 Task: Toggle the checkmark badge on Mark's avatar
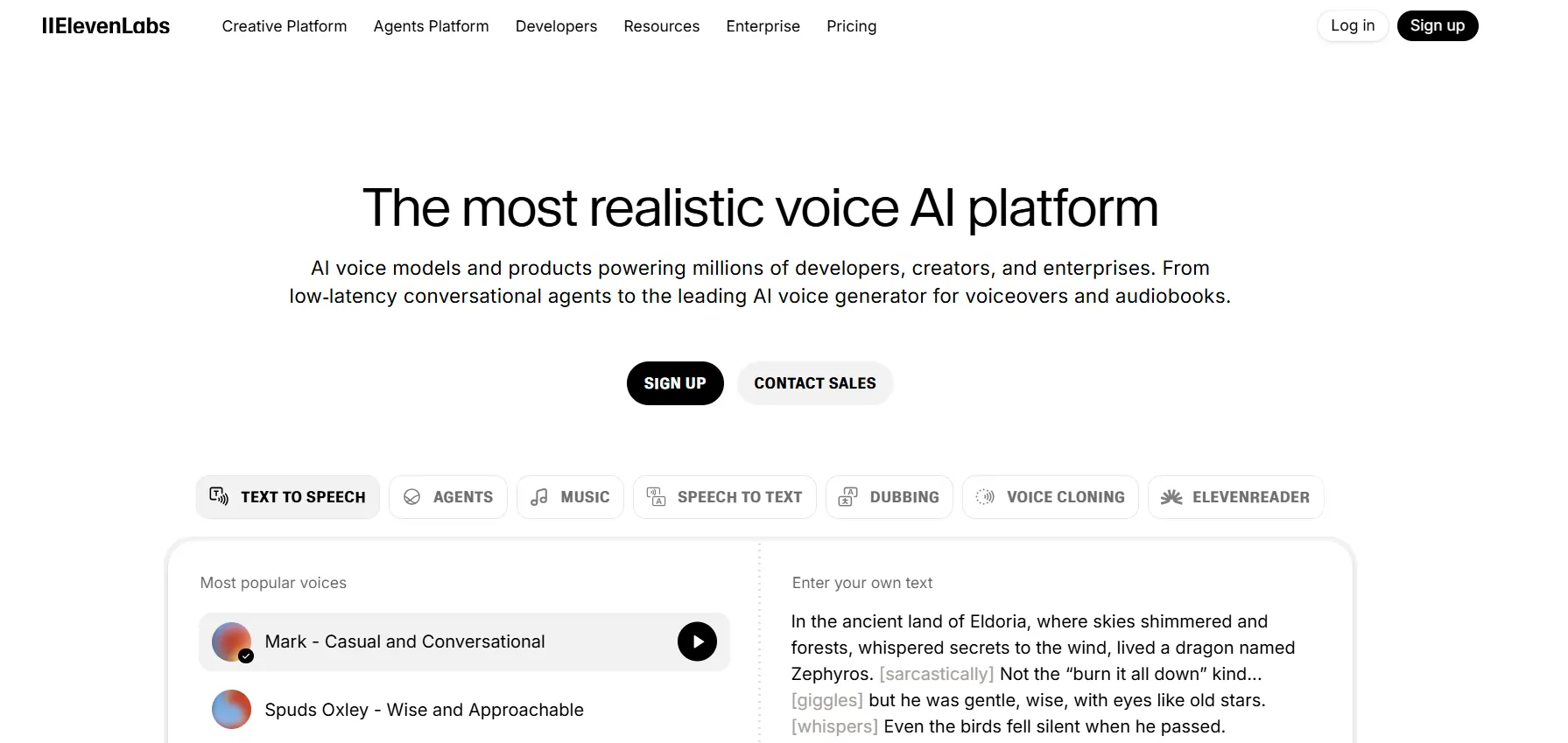point(246,656)
